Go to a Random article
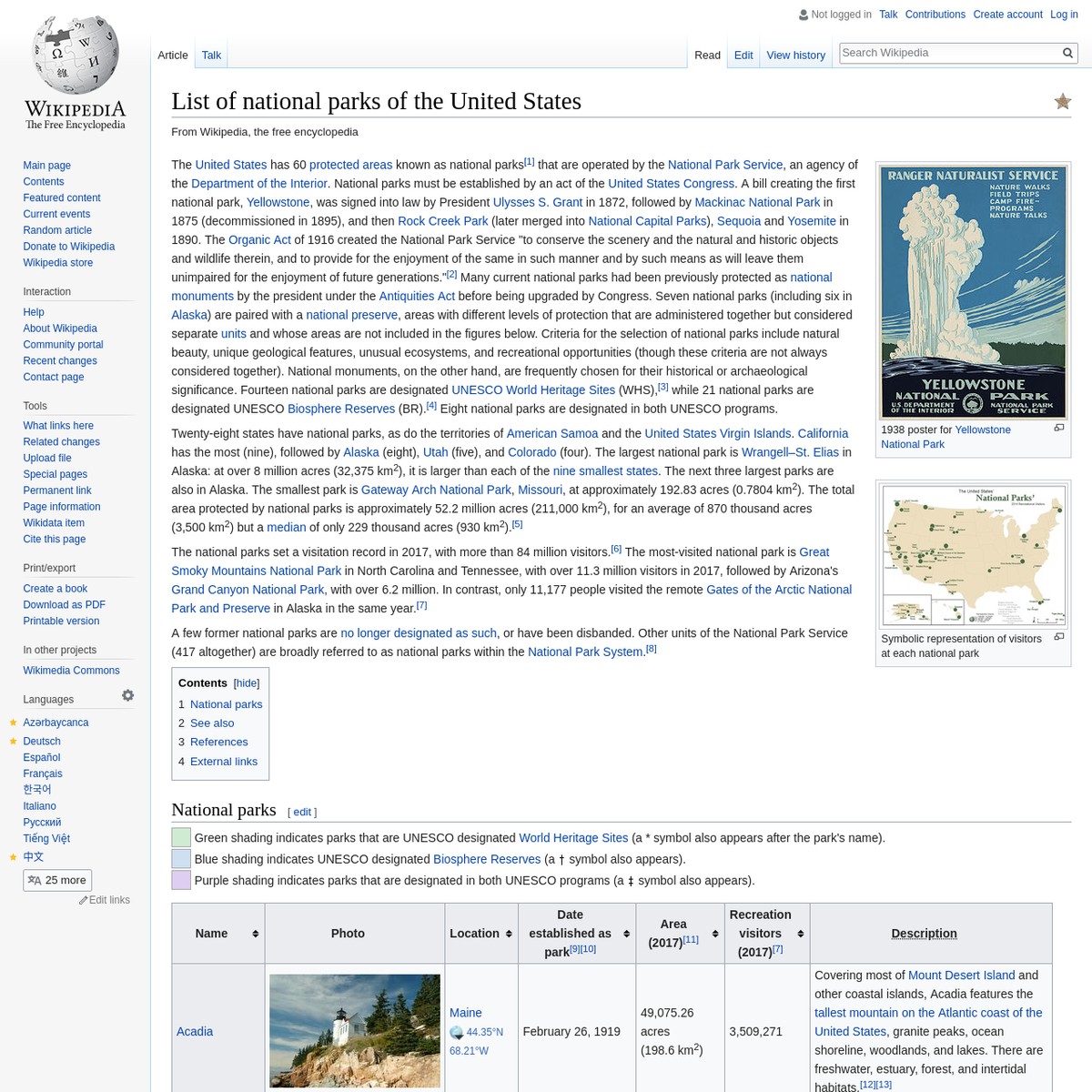 coord(57,230)
